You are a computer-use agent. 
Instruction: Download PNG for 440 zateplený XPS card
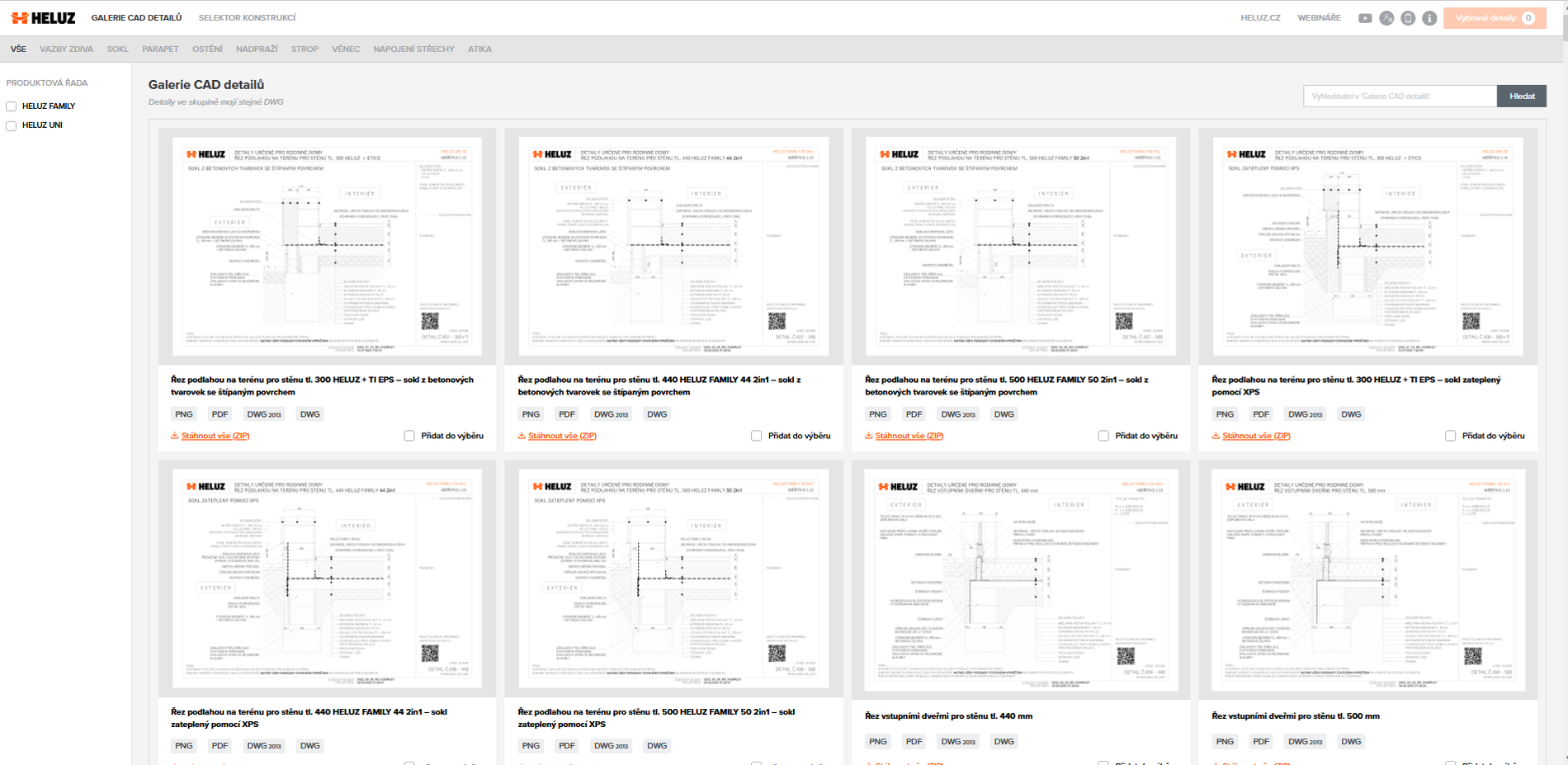pos(184,745)
